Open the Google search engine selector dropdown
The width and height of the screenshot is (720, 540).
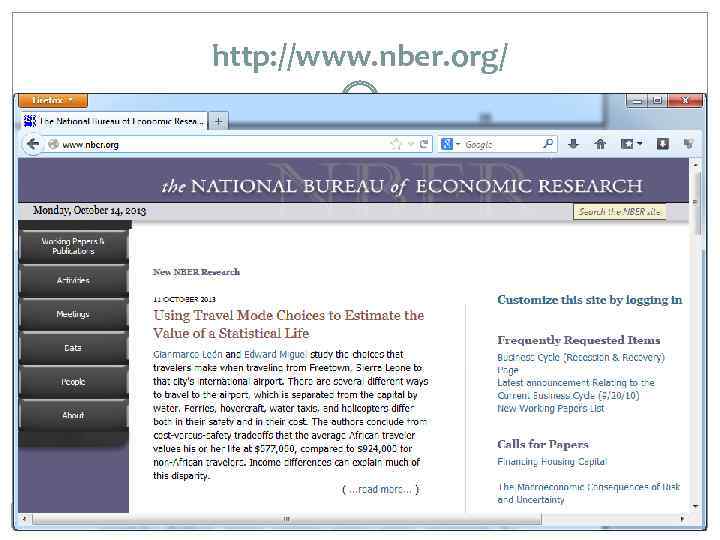coord(450,144)
